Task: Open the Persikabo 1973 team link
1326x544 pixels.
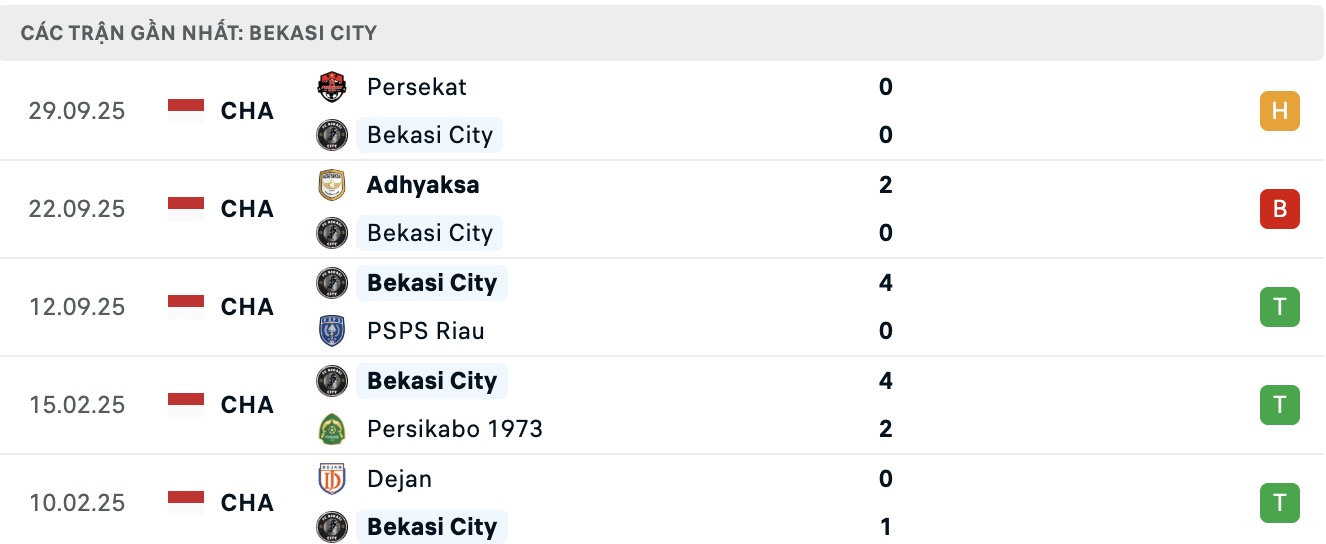Action: tap(454, 429)
